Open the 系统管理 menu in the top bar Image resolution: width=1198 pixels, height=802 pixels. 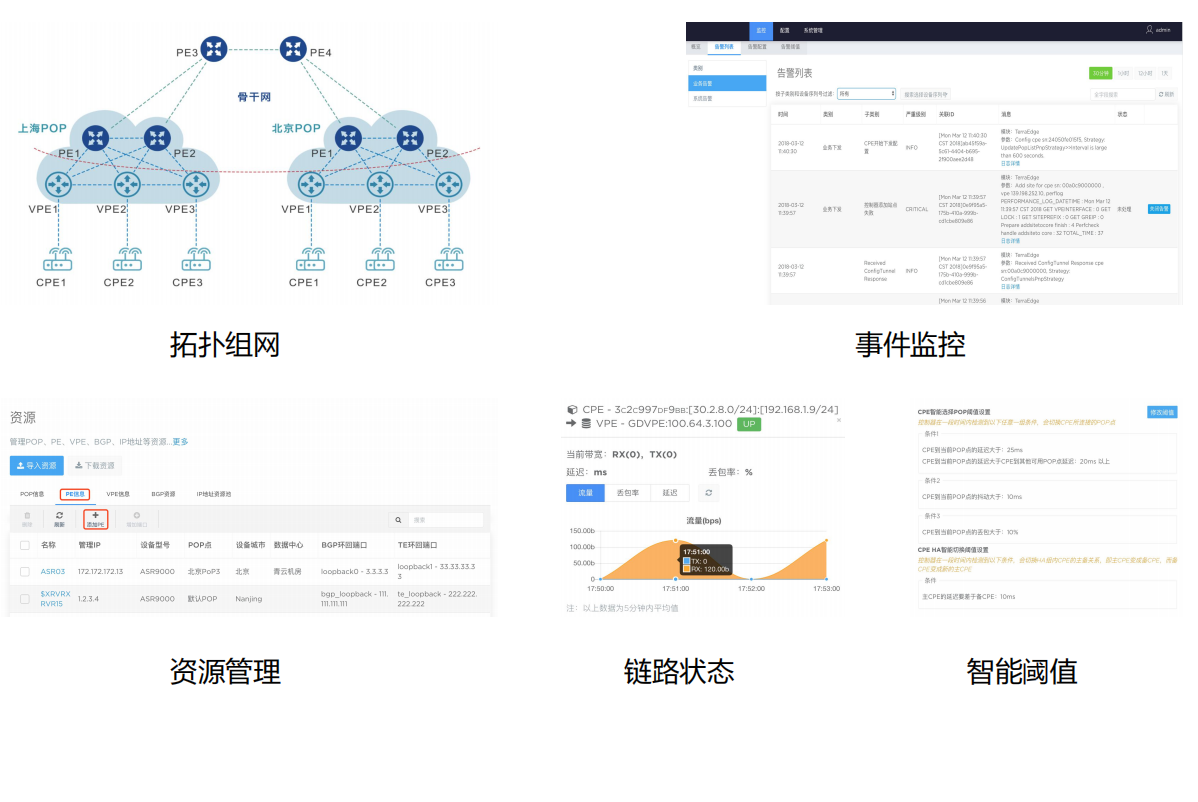[812, 30]
